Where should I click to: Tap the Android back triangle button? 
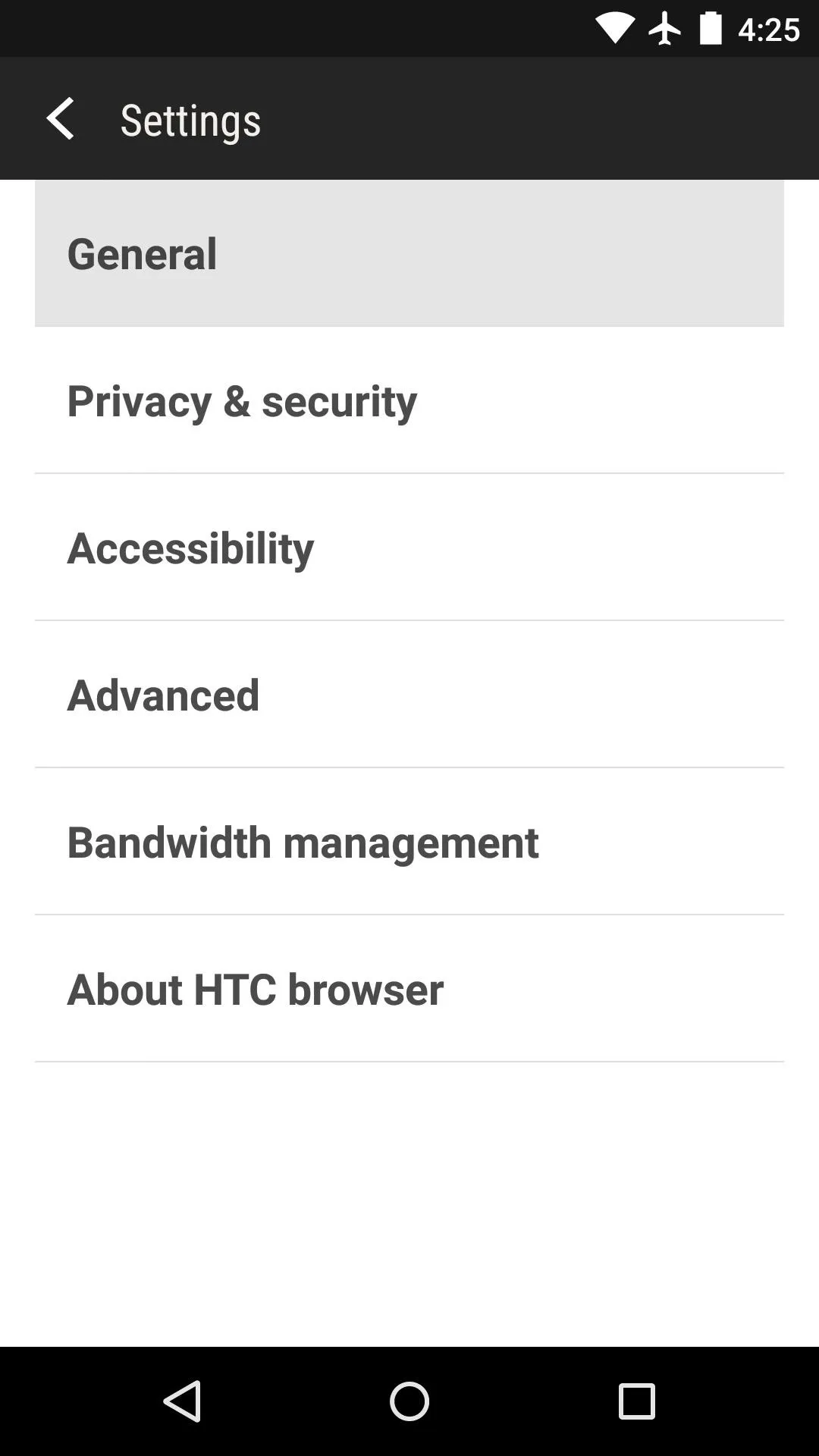[182, 1401]
